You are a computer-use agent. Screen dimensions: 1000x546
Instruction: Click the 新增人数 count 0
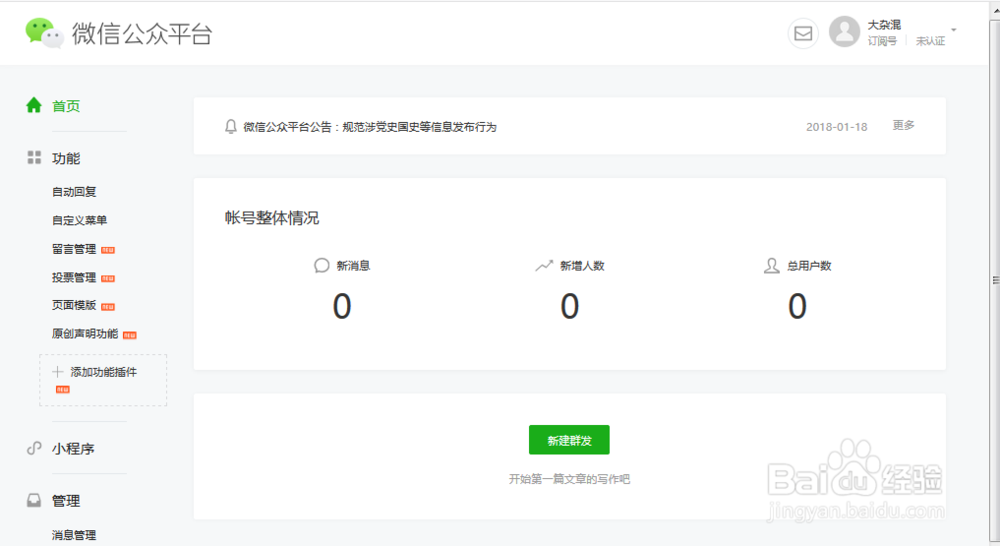[570, 306]
